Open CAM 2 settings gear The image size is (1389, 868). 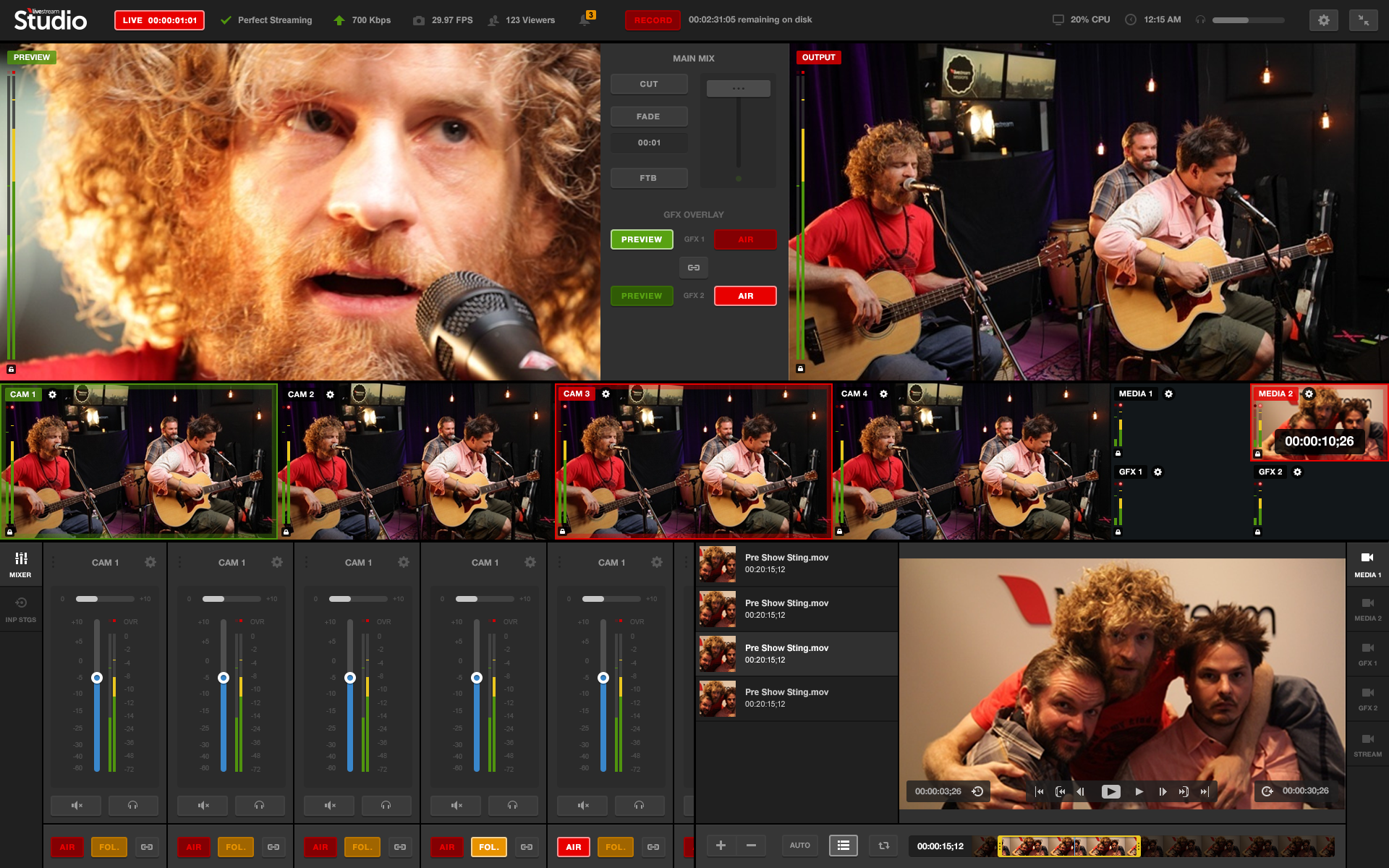tap(330, 394)
